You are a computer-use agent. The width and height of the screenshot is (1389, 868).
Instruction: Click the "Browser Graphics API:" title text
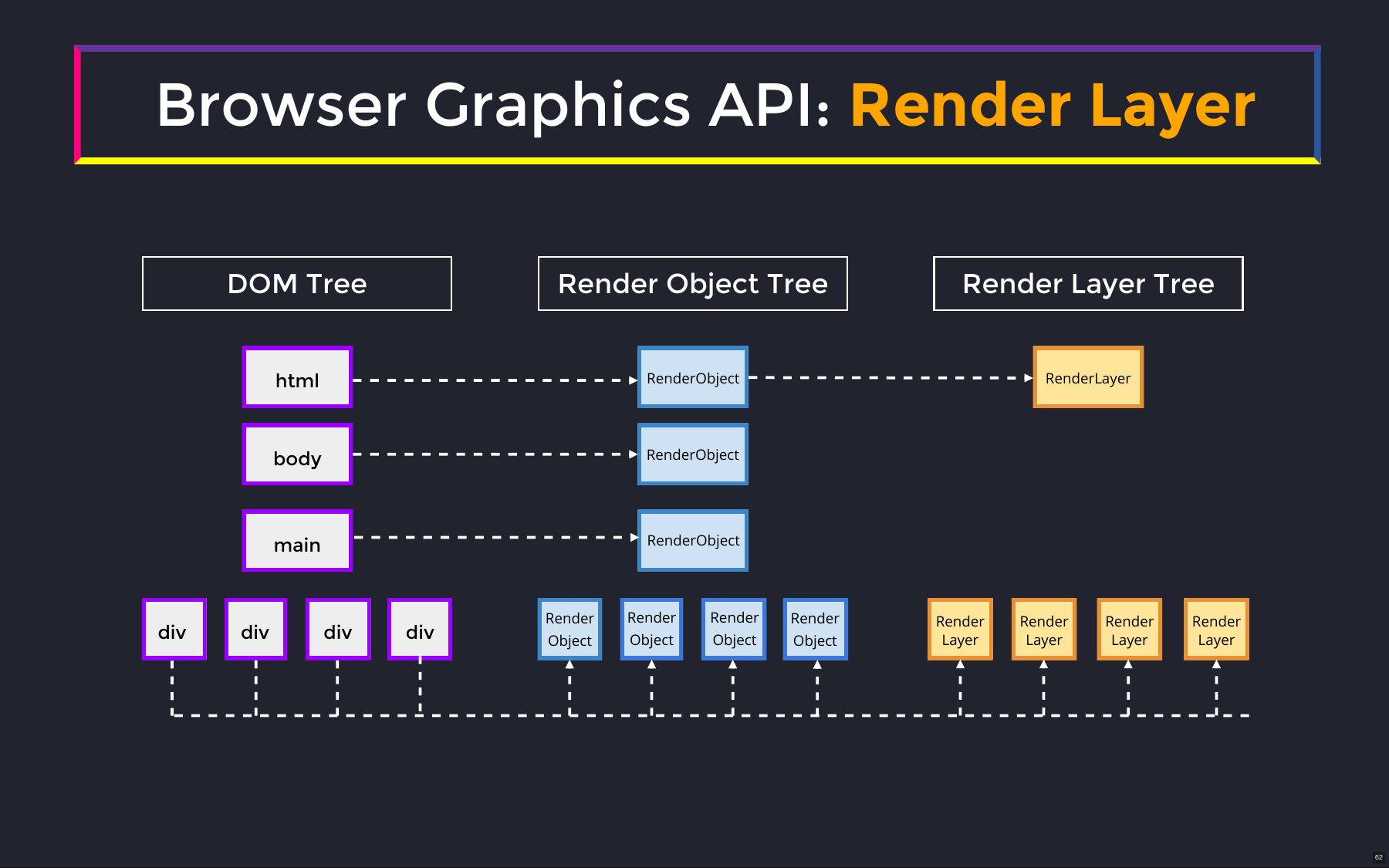point(493,105)
